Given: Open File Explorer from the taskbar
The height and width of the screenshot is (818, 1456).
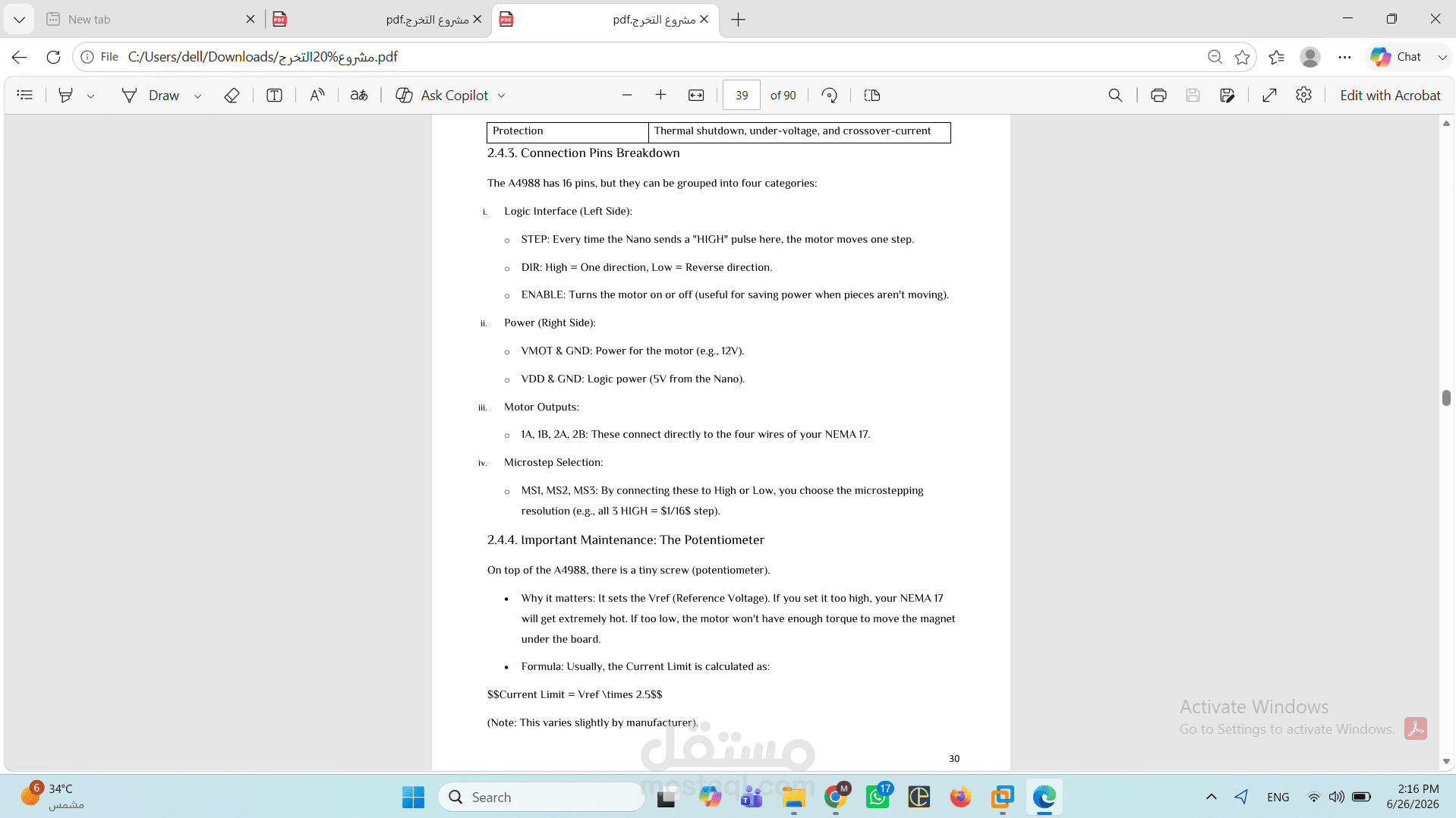Looking at the screenshot, I should [794, 798].
